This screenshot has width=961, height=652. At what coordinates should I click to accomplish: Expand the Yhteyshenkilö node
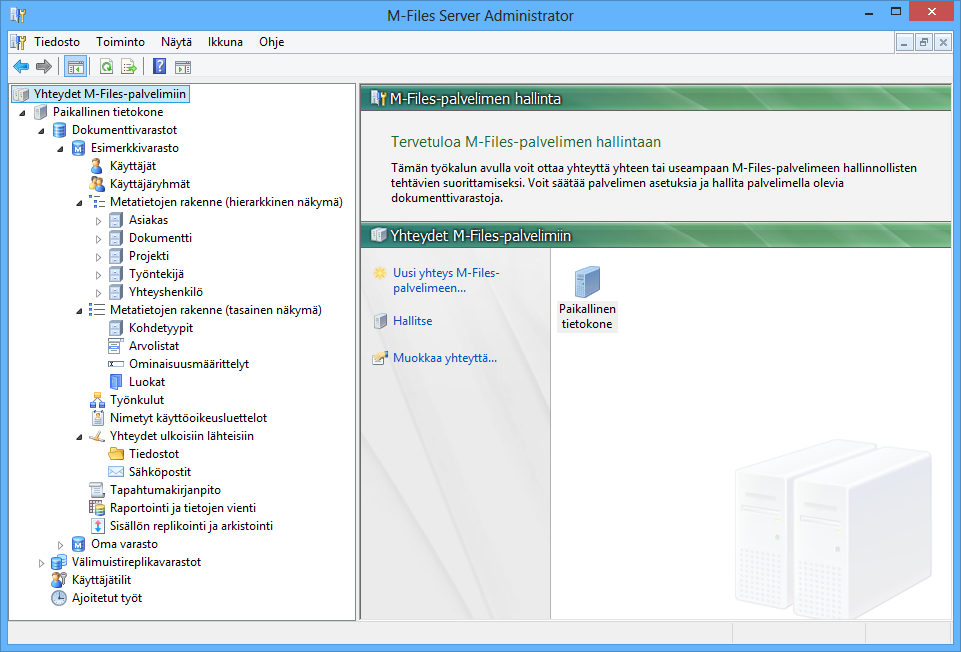pyautogui.click(x=99, y=293)
